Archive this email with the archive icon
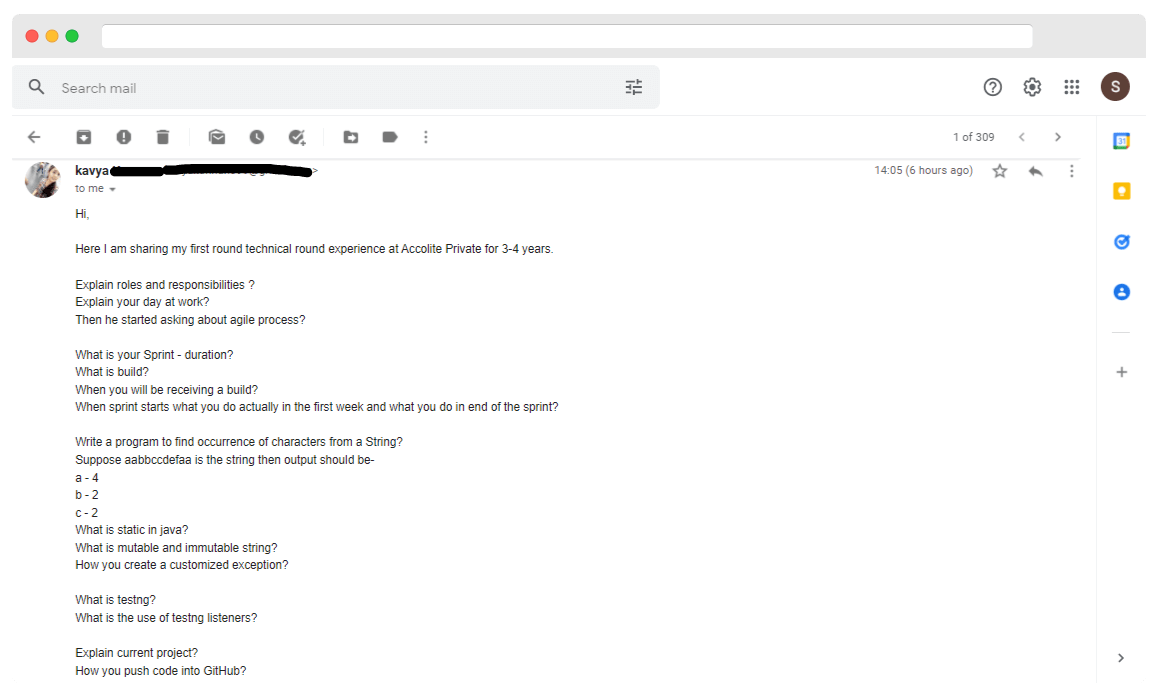Screen dimensions: 1158x697 (x=84, y=137)
